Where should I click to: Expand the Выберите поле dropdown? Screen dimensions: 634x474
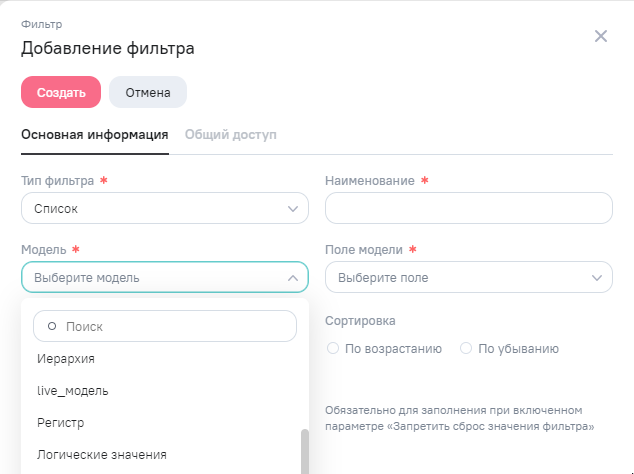468,277
